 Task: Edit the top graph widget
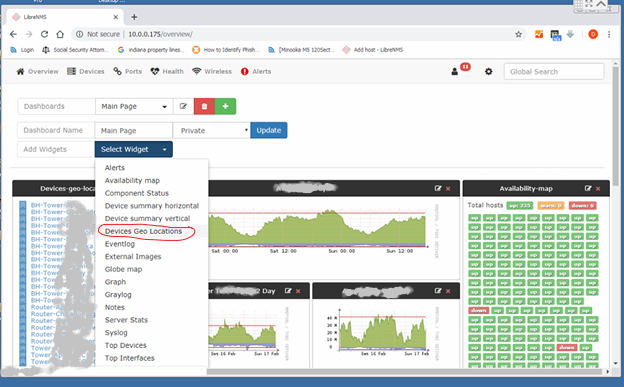(x=438, y=188)
